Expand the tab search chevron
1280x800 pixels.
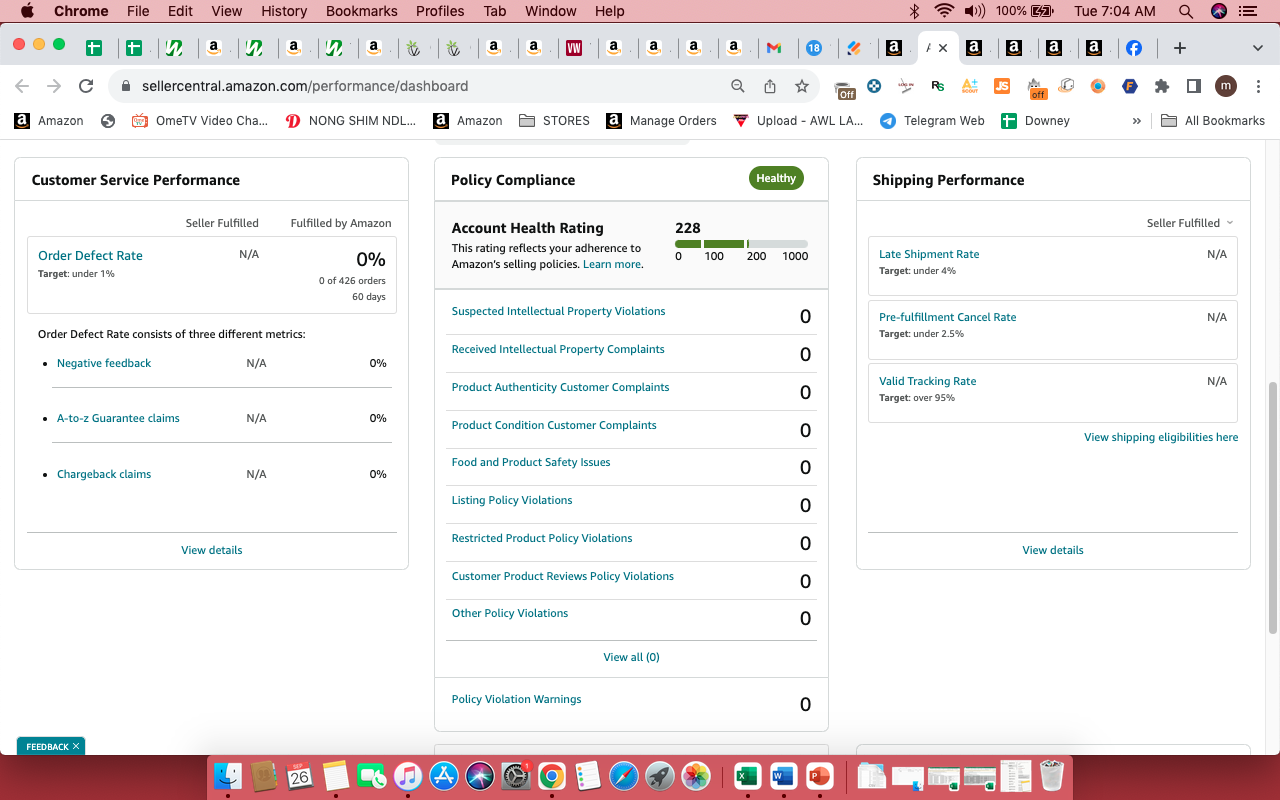click(x=1258, y=48)
